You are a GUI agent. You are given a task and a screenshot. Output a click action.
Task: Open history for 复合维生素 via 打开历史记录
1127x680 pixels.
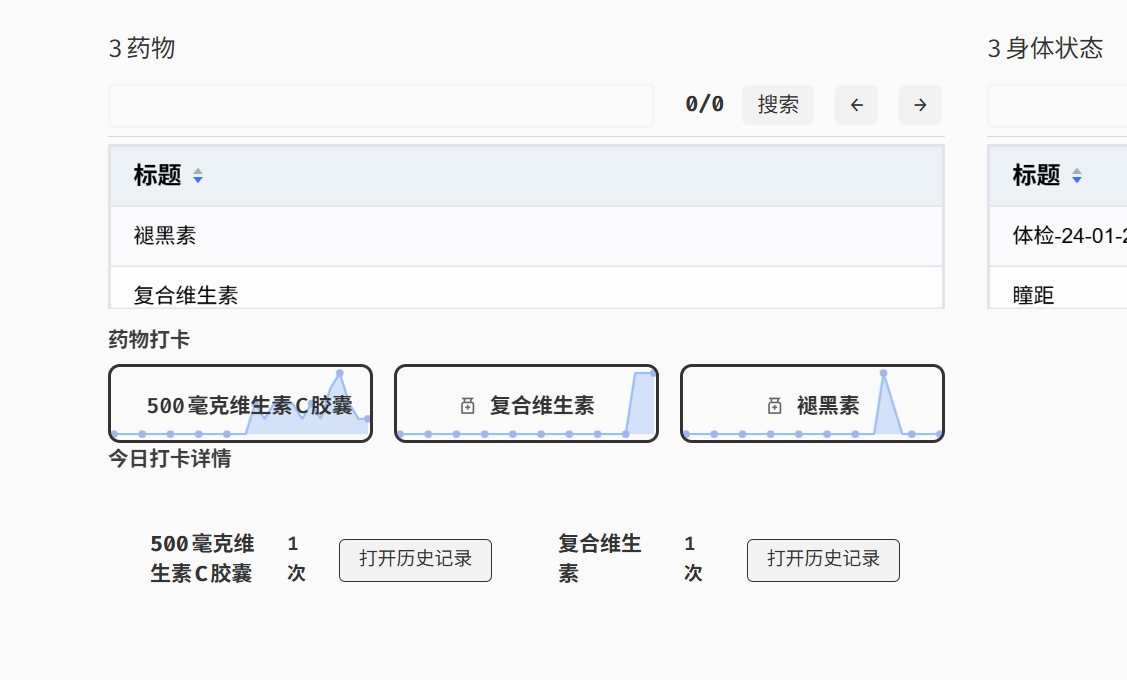[822, 560]
